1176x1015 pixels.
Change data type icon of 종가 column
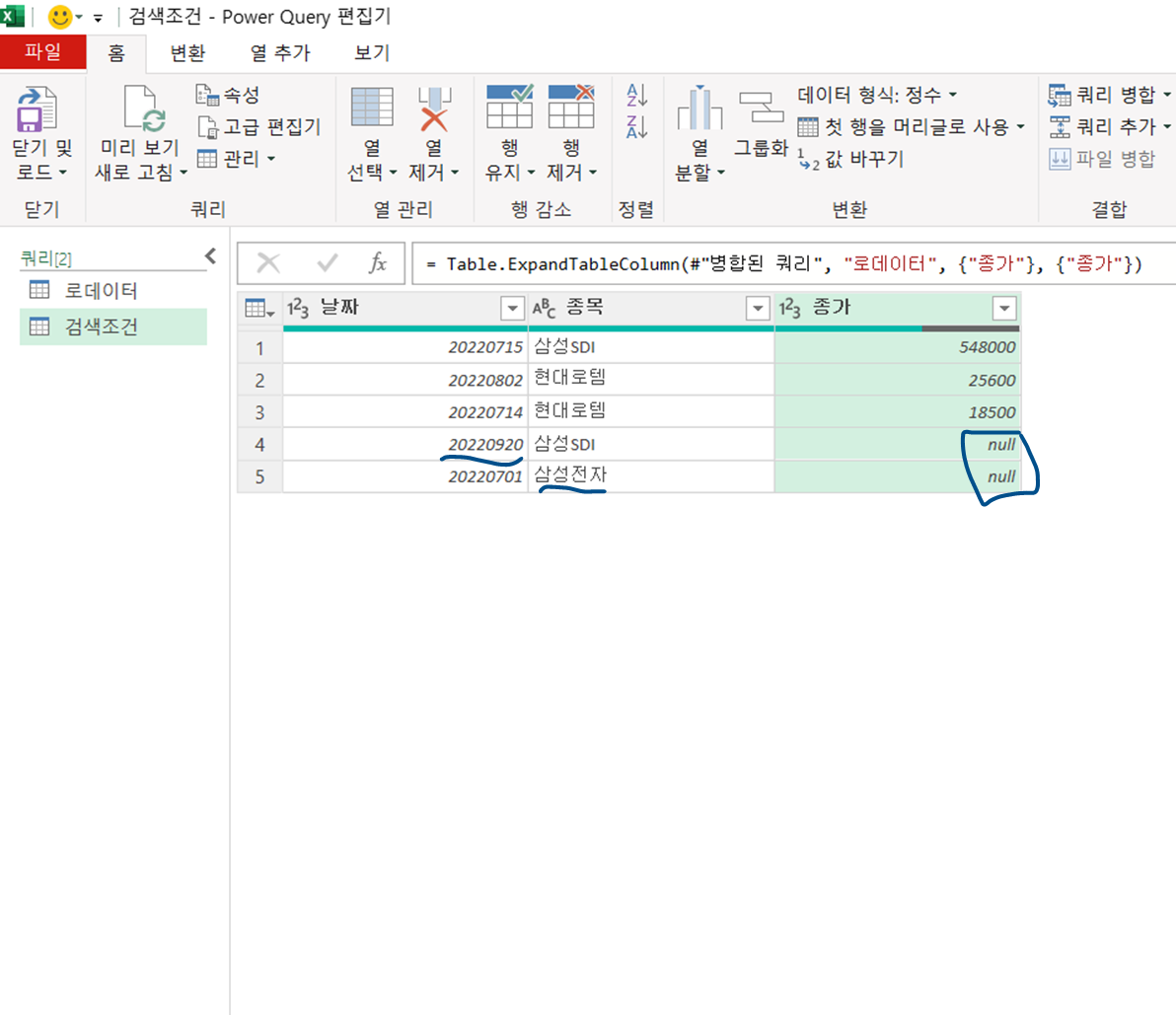(x=789, y=308)
